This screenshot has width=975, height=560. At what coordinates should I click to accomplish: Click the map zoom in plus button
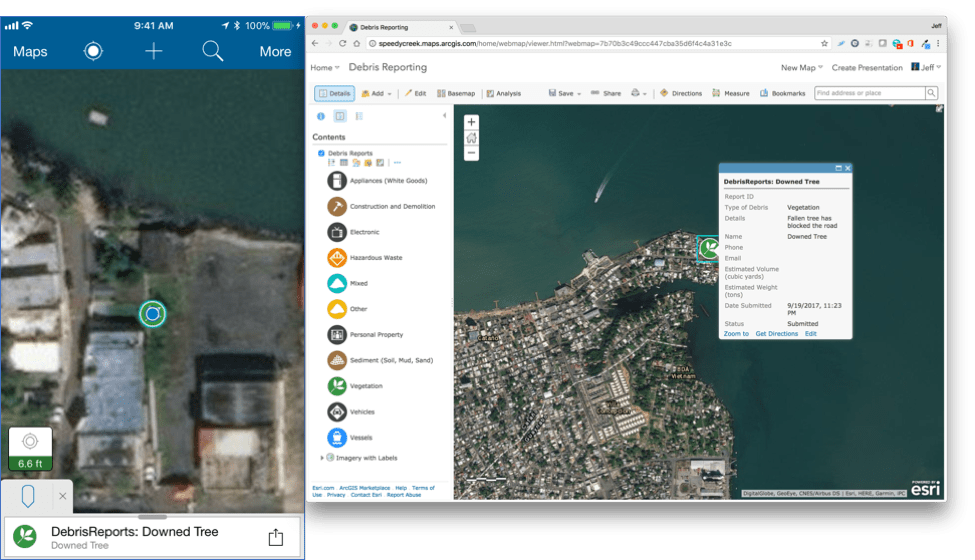[471, 122]
